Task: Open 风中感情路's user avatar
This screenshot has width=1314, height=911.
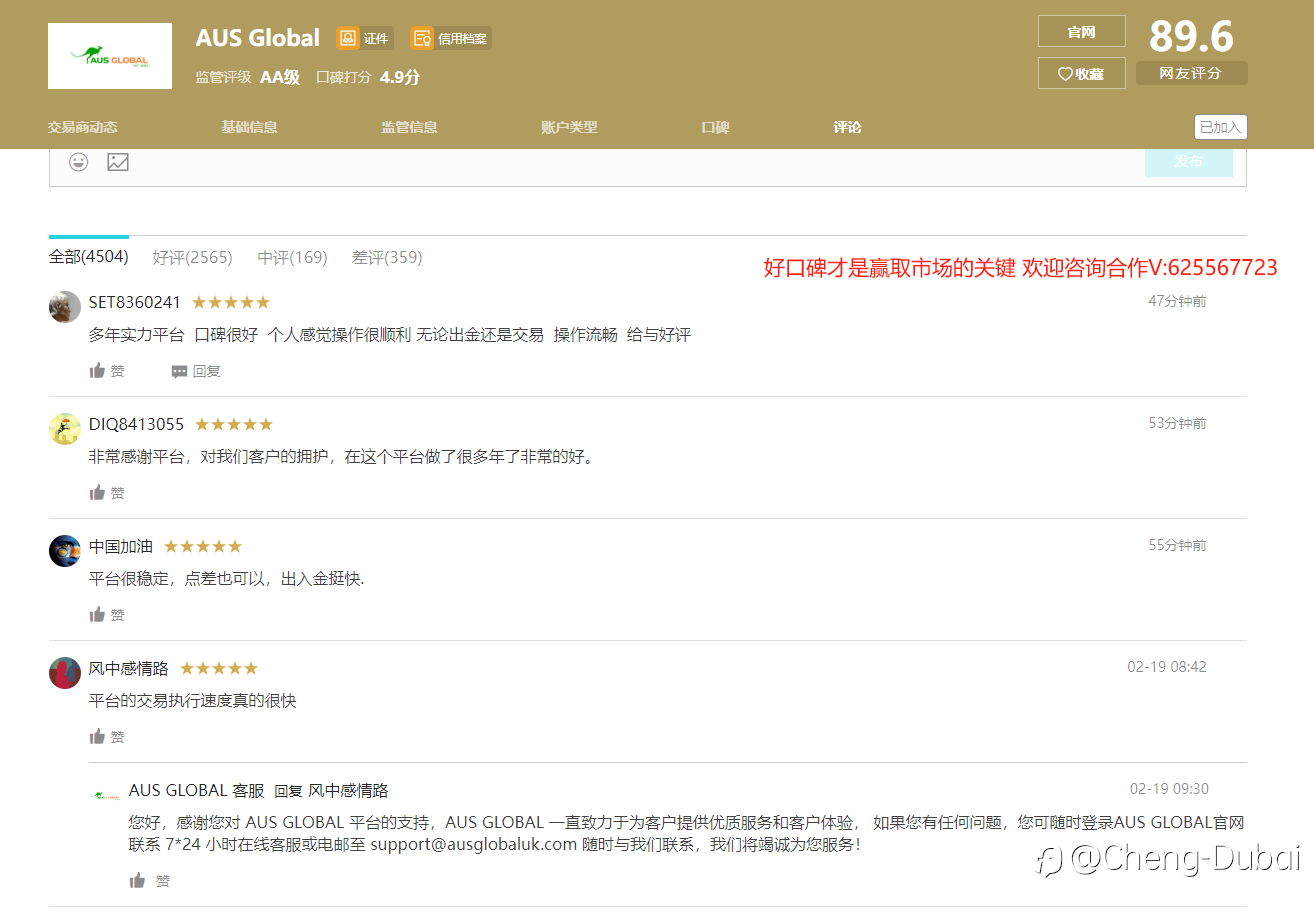Action: tap(65, 673)
